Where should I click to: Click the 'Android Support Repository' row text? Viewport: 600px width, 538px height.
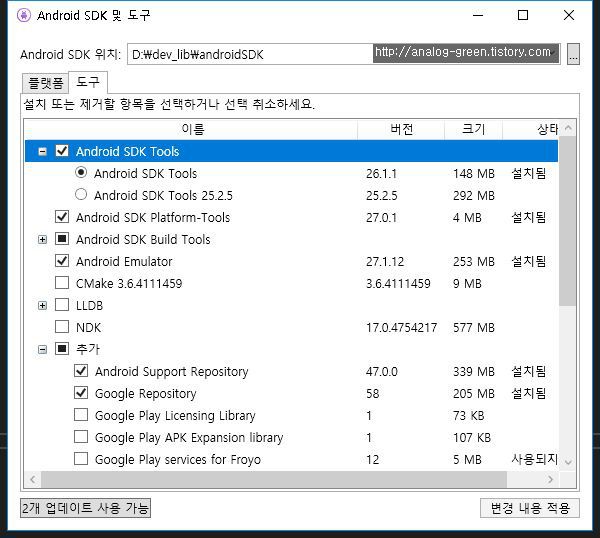[171, 372]
